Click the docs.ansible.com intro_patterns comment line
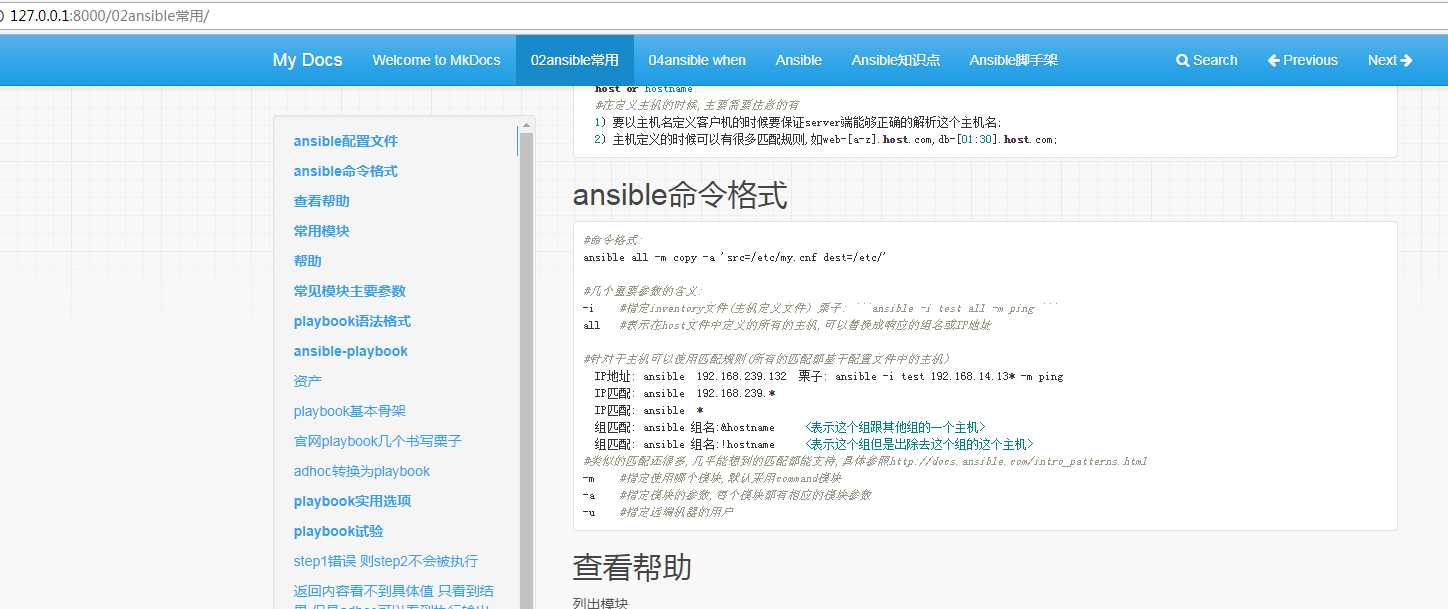1448x609 pixels. click(865, 462)
